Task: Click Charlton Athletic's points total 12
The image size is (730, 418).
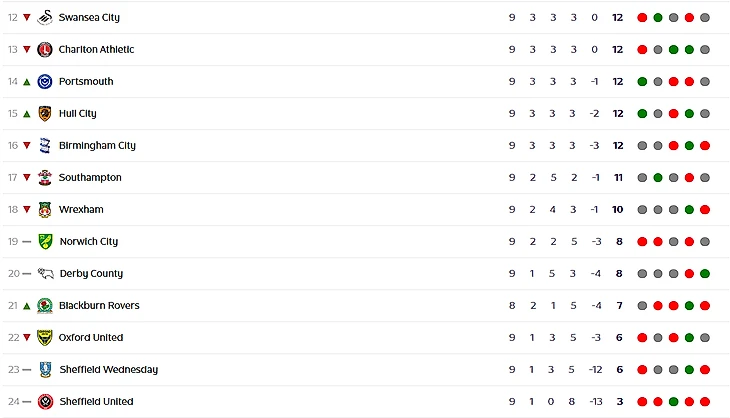Action: coord(617,49)
